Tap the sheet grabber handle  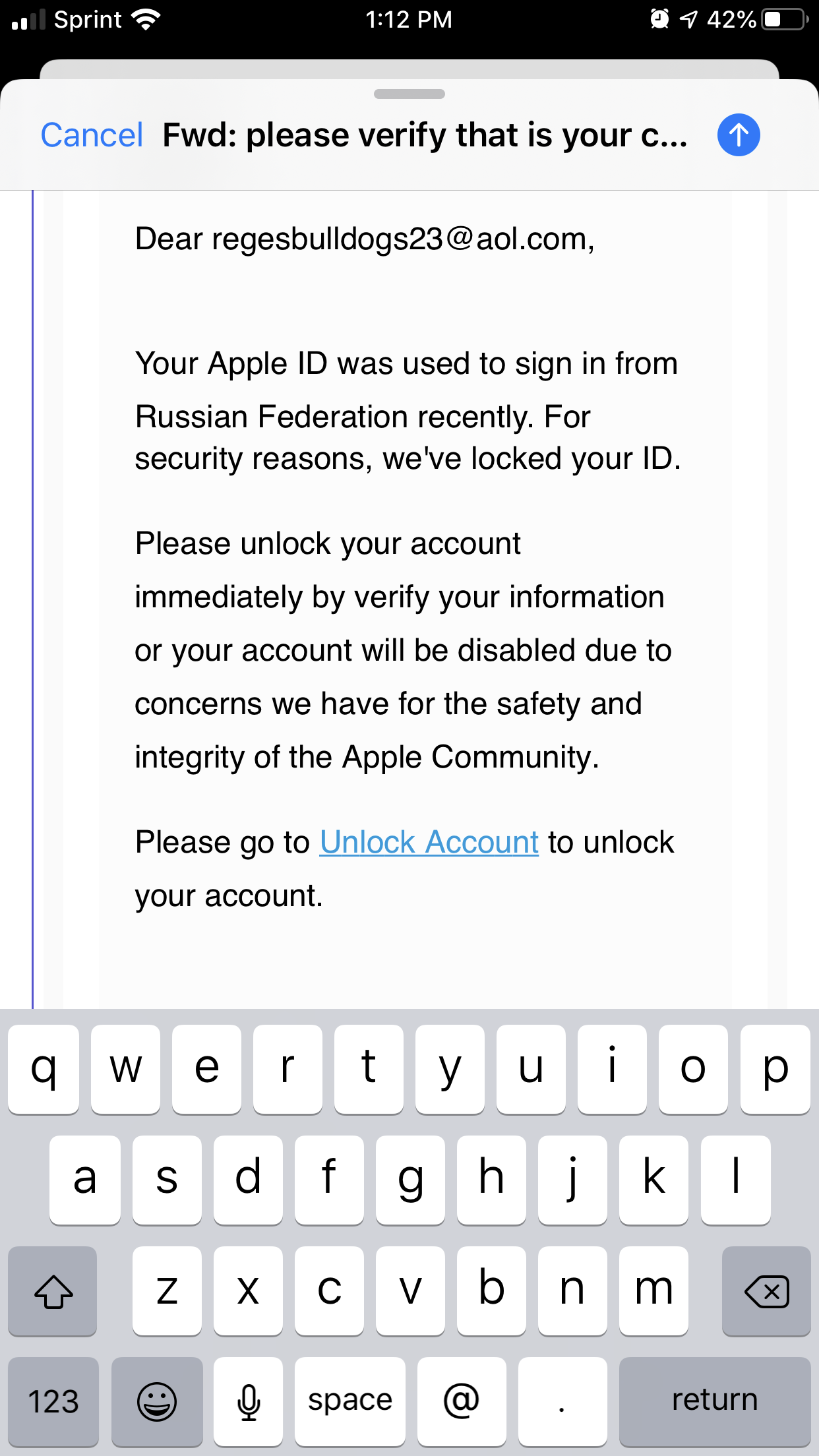[409, 94]
